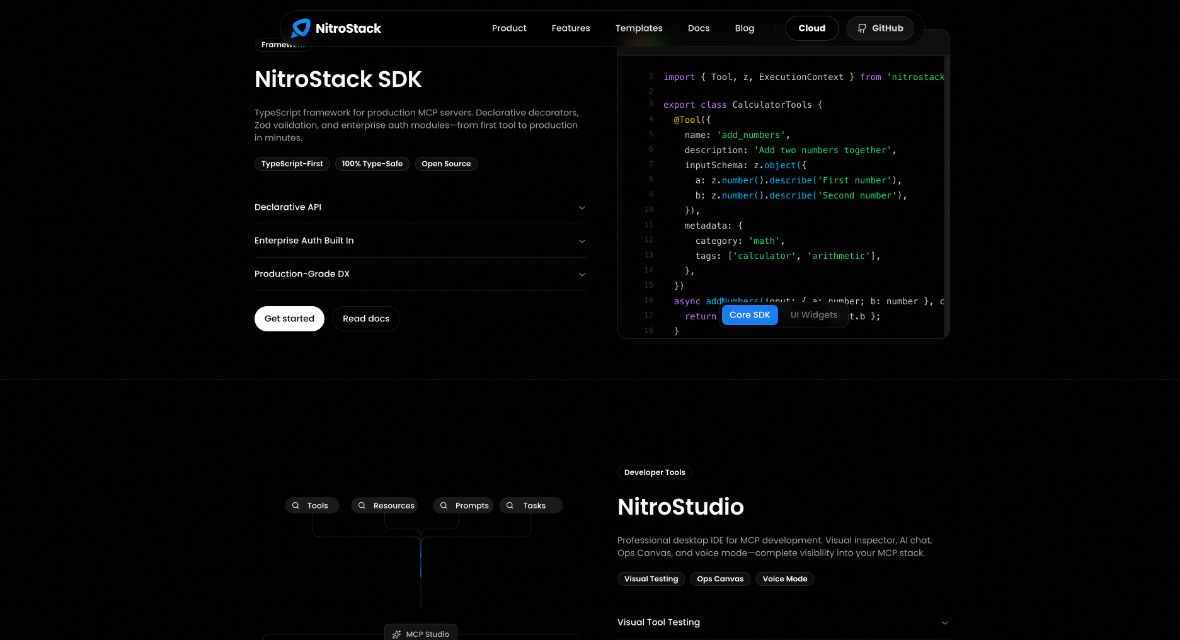Screen dimensions: 1180x640
Task: Click the code panel vertical scrollbar
Action: 947,196
